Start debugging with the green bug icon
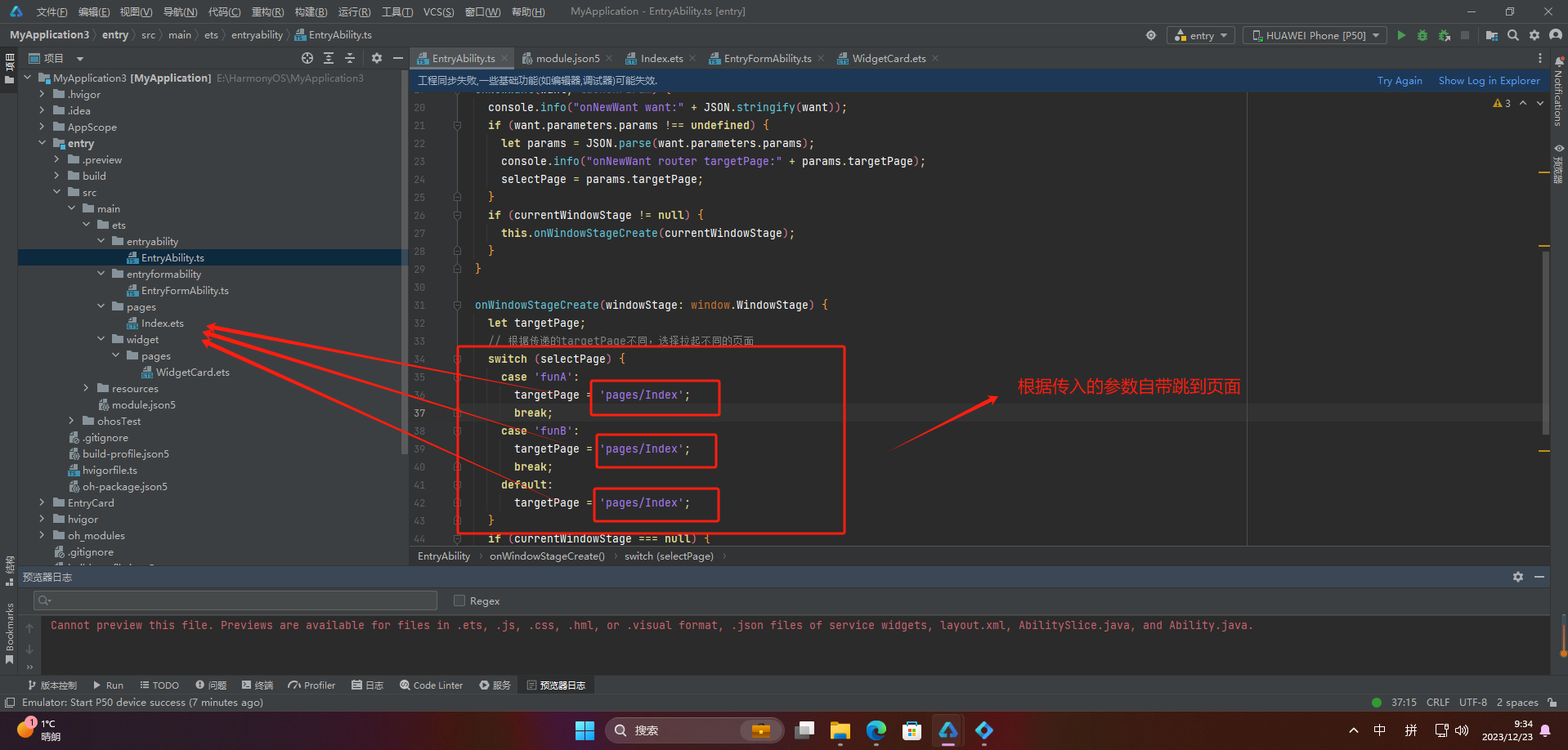 (x=1422, y=35)
